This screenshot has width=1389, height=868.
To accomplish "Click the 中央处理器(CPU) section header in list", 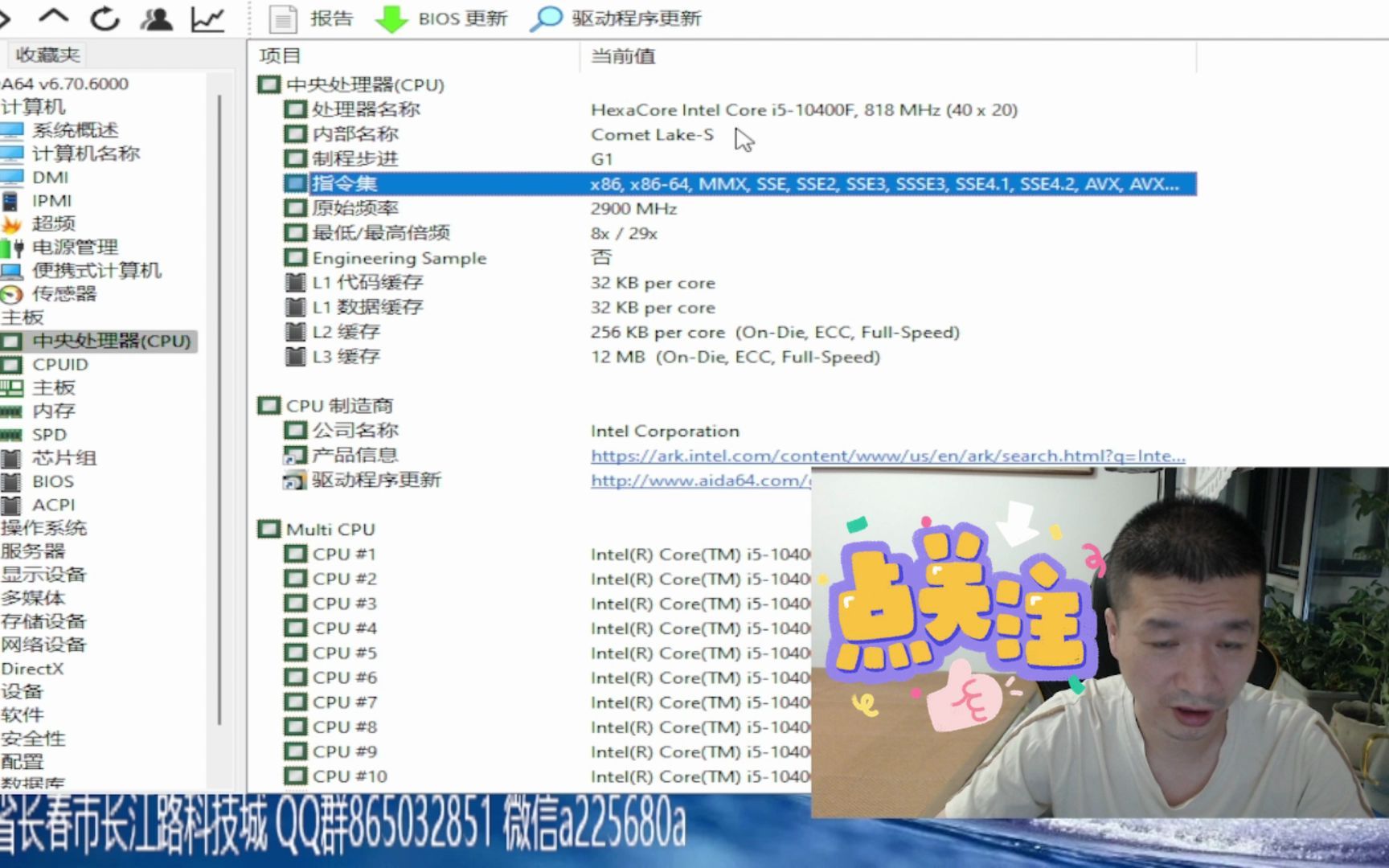I will (x=350, y=84).
